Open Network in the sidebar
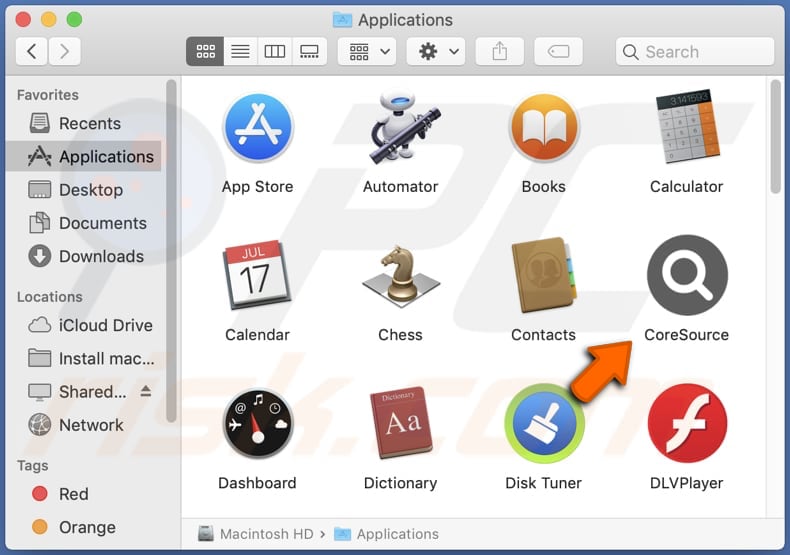 click(x=83, y=425)
